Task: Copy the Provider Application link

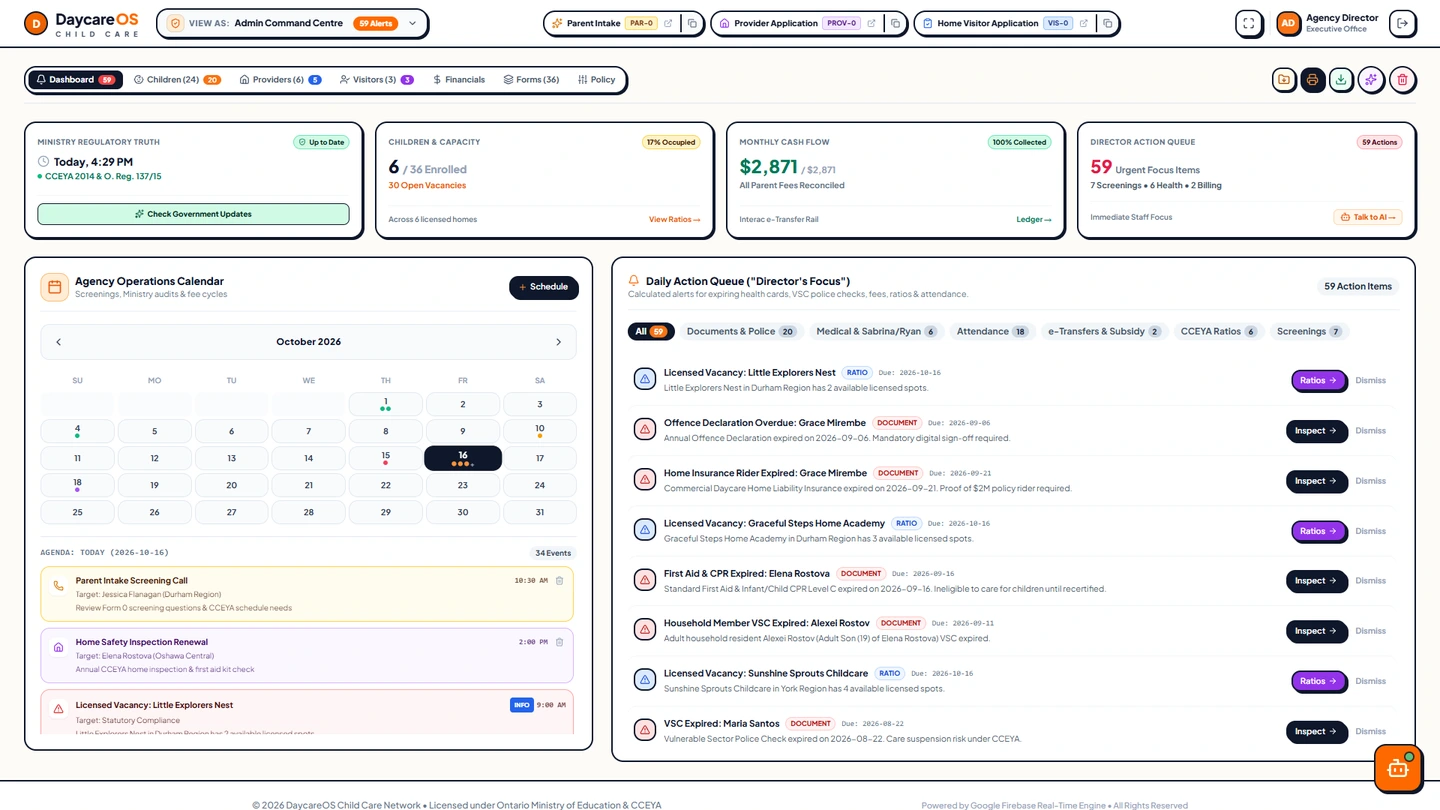Action: coord(895,23)
